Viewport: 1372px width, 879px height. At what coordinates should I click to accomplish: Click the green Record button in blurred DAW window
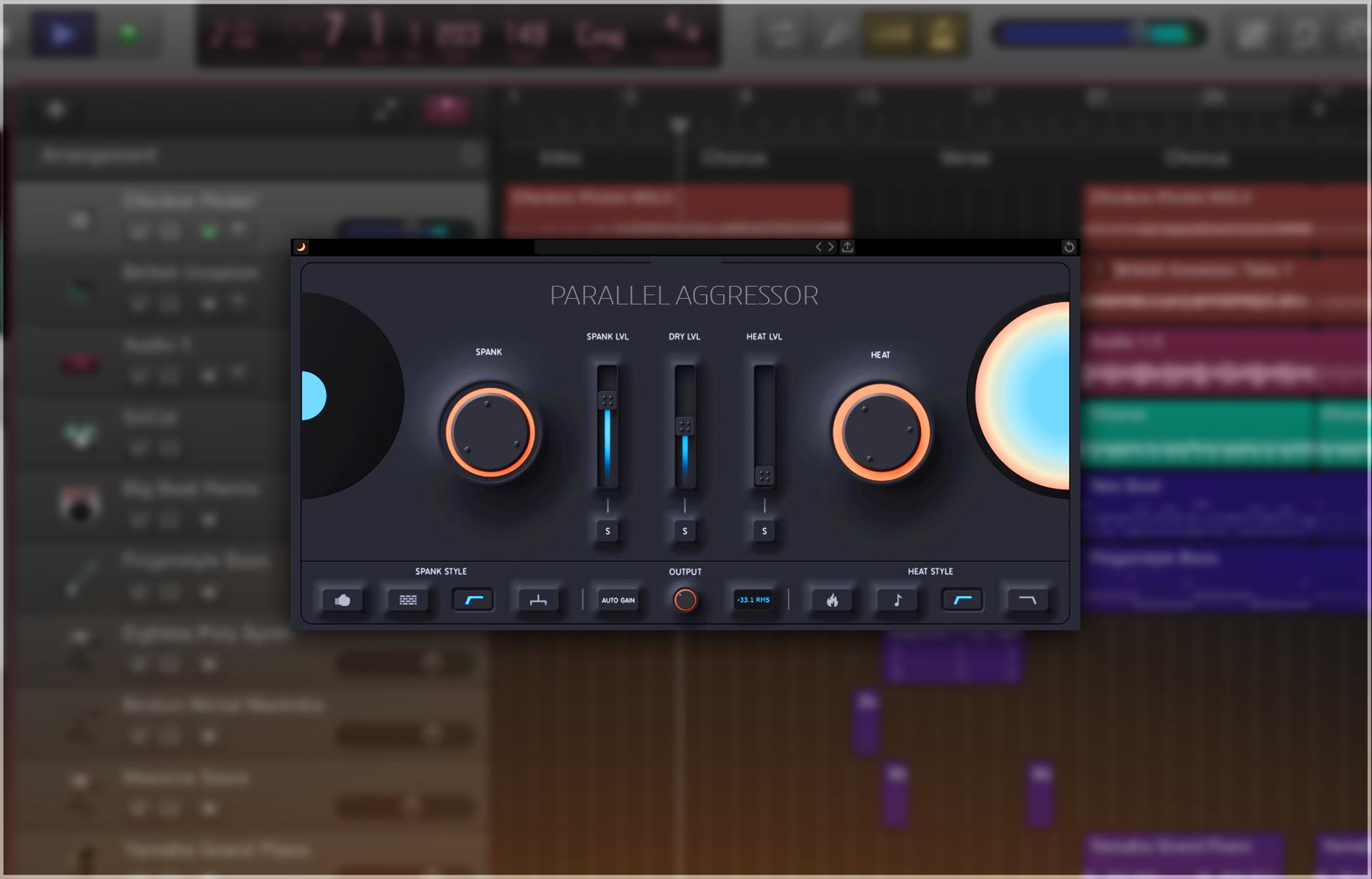click(129, 34)
